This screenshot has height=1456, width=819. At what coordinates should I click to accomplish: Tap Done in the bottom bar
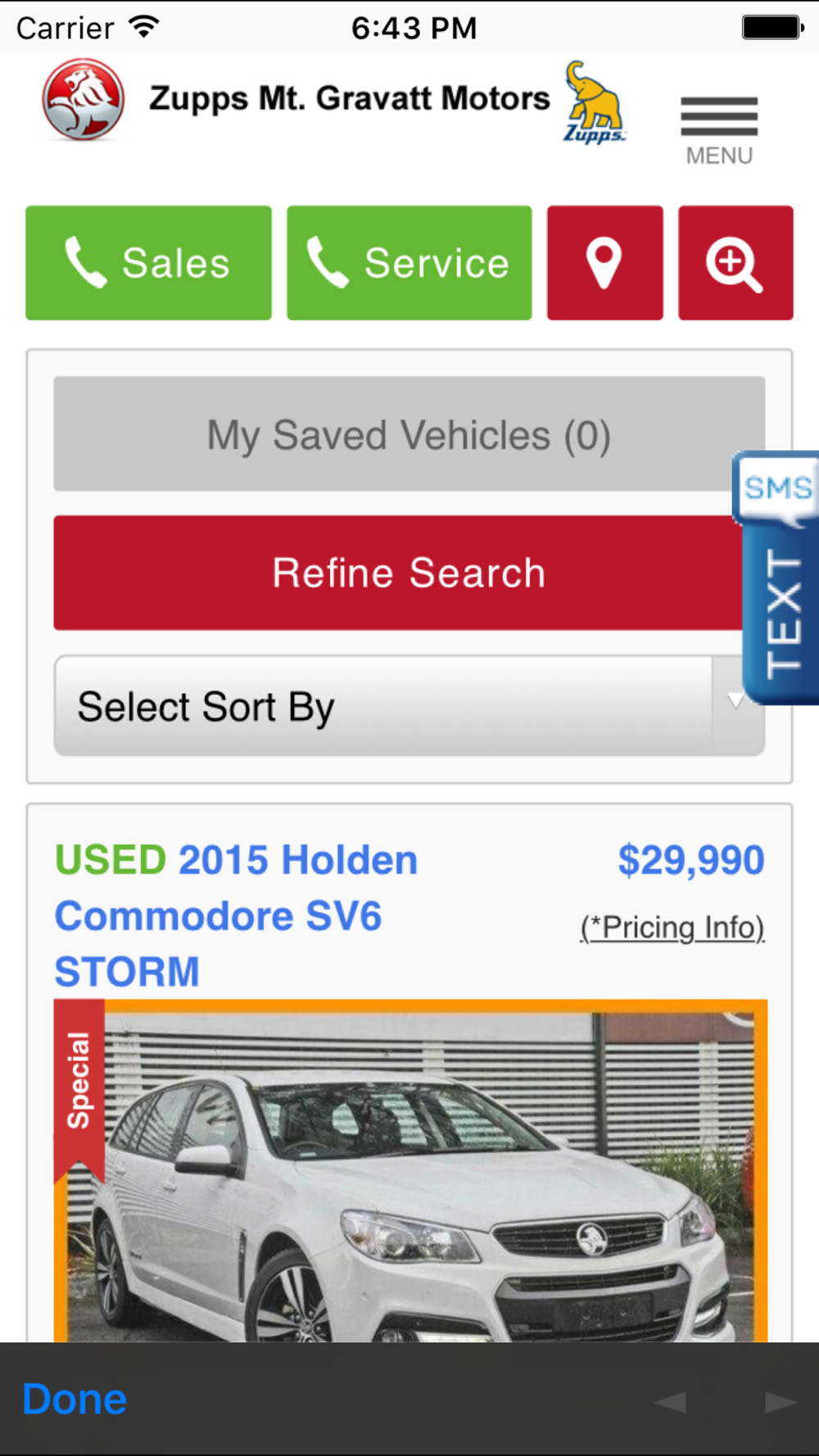tap(75, 1399)
